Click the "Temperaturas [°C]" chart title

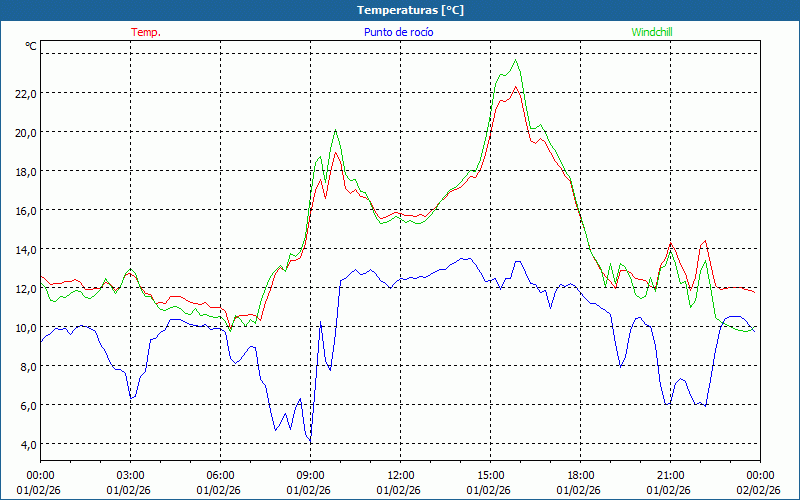[x=410, y=10]
